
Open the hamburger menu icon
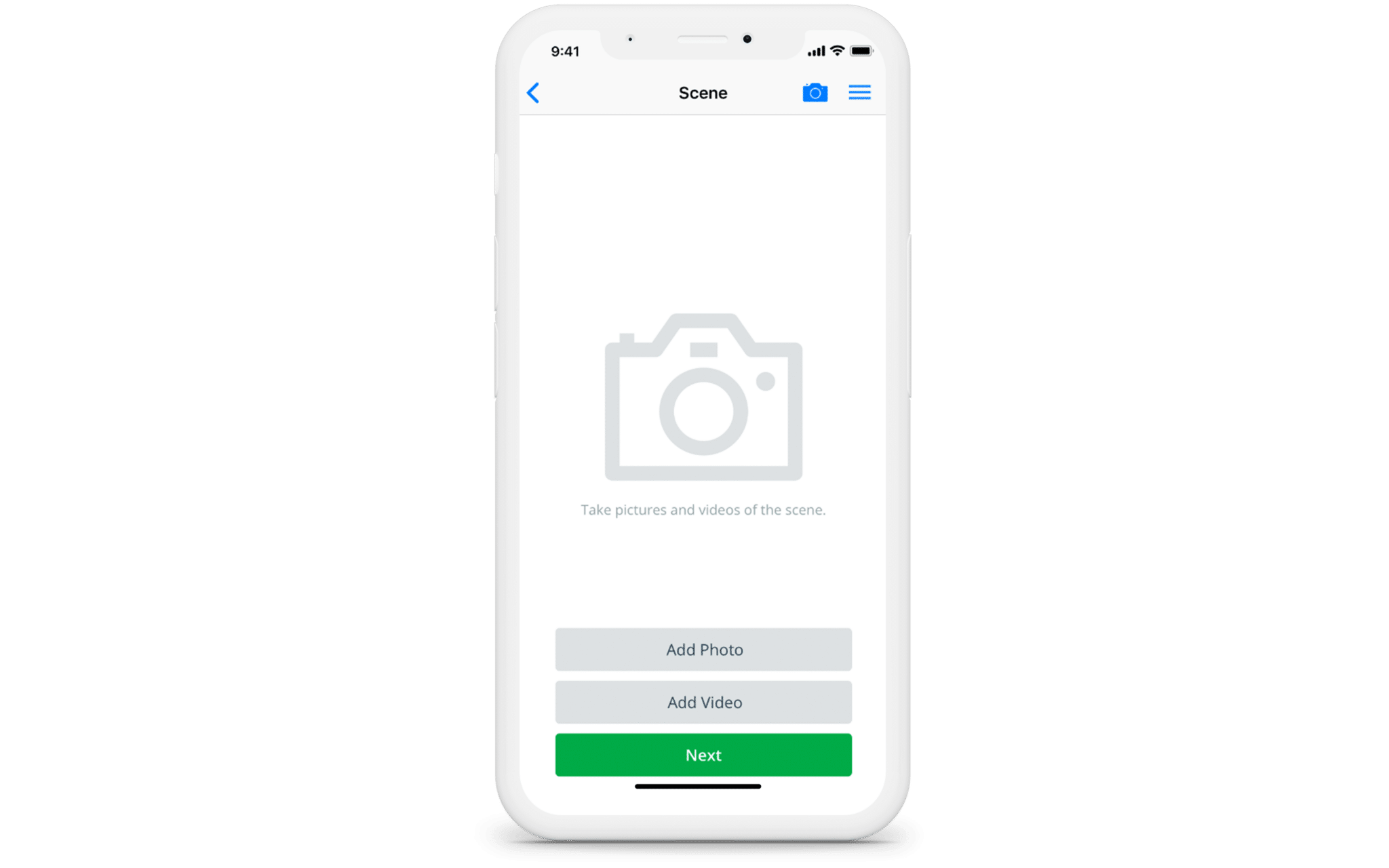860,93
